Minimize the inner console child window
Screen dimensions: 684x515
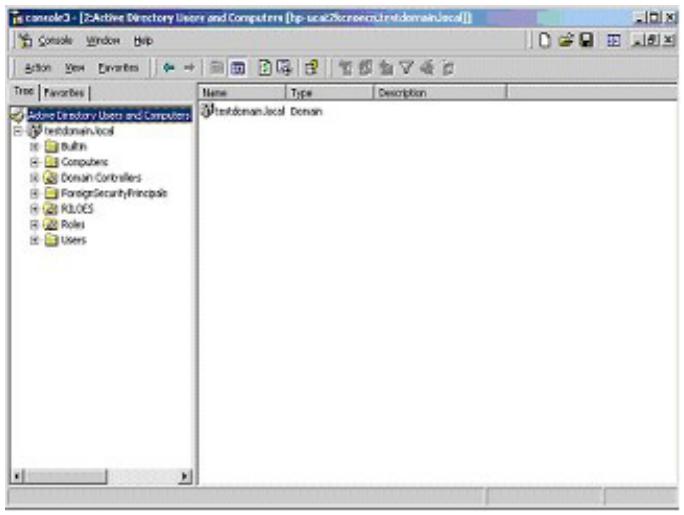click(x=638, y=41)
